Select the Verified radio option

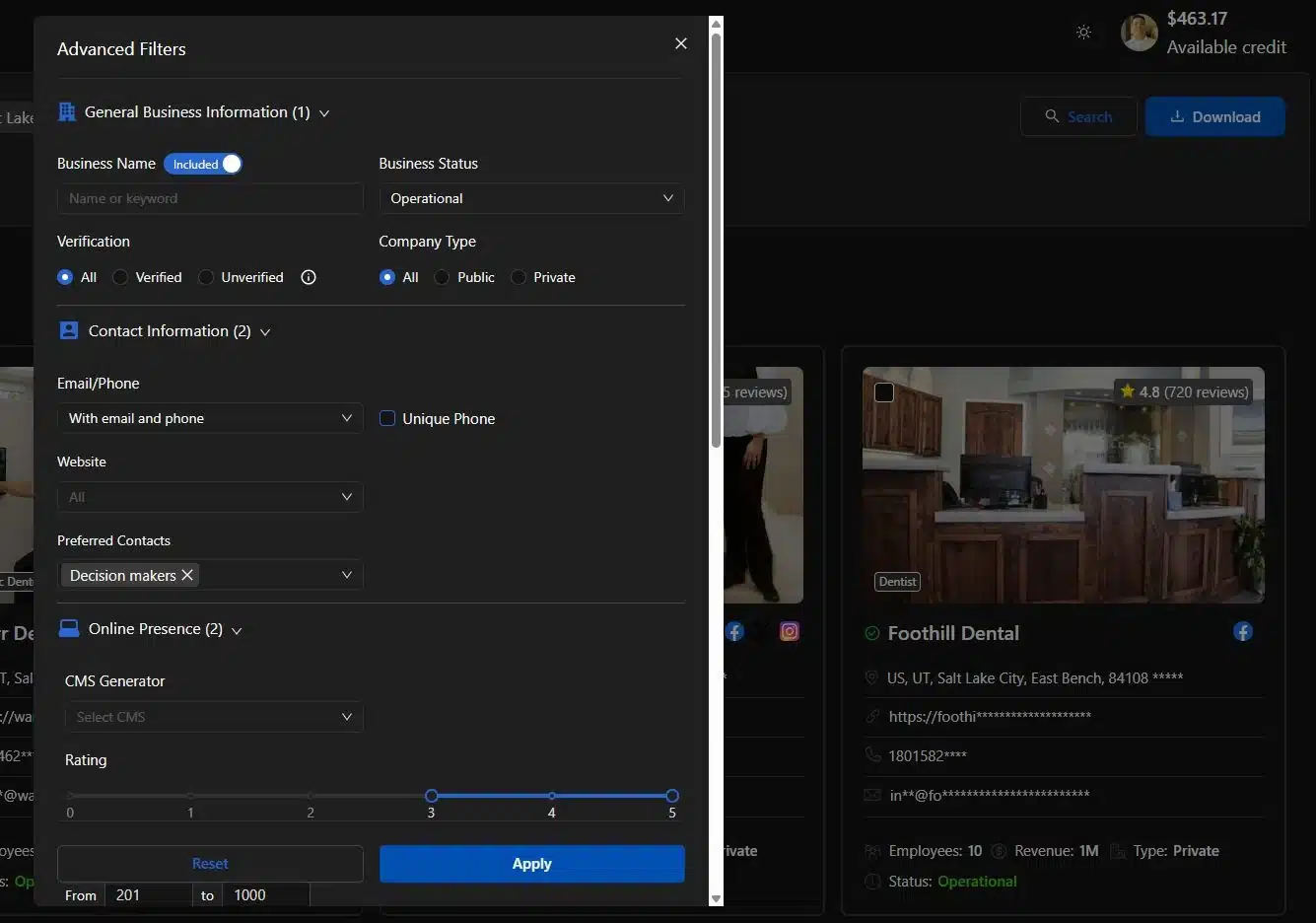click(x=120, y=277)
